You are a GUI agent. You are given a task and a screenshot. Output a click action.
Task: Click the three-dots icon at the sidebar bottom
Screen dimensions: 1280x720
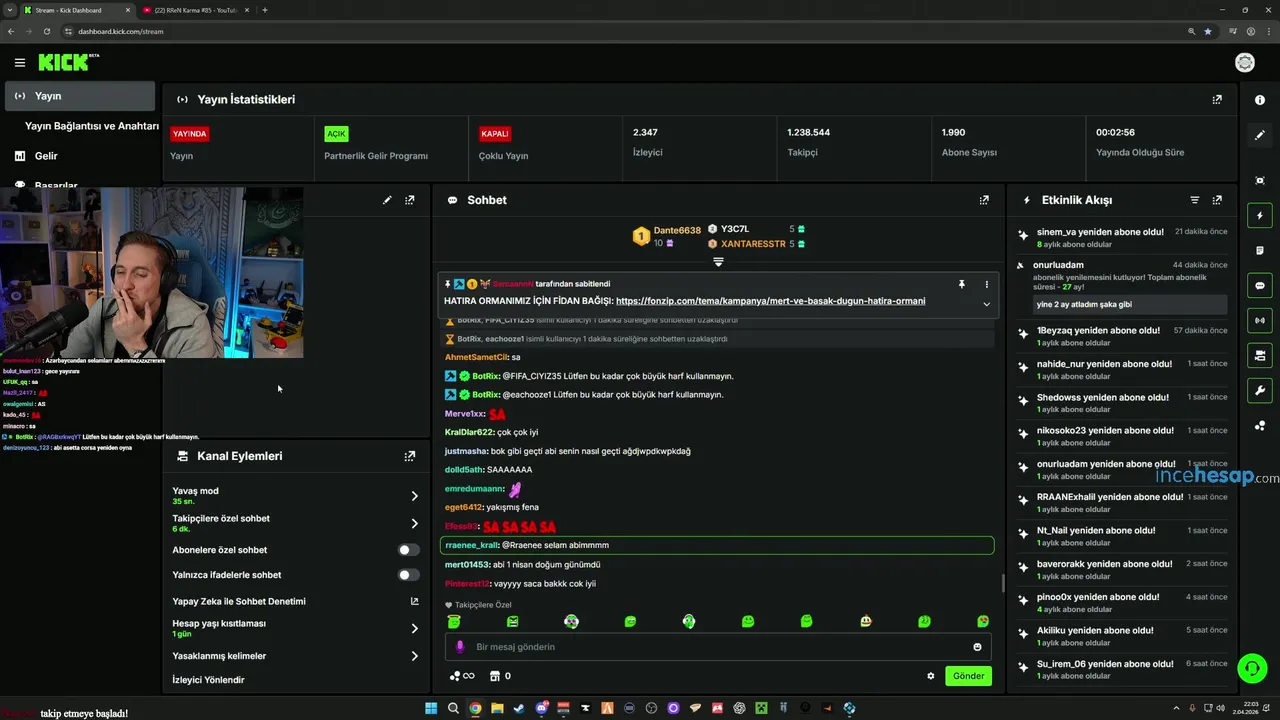pyautogui.click(x=1260, y=426)
